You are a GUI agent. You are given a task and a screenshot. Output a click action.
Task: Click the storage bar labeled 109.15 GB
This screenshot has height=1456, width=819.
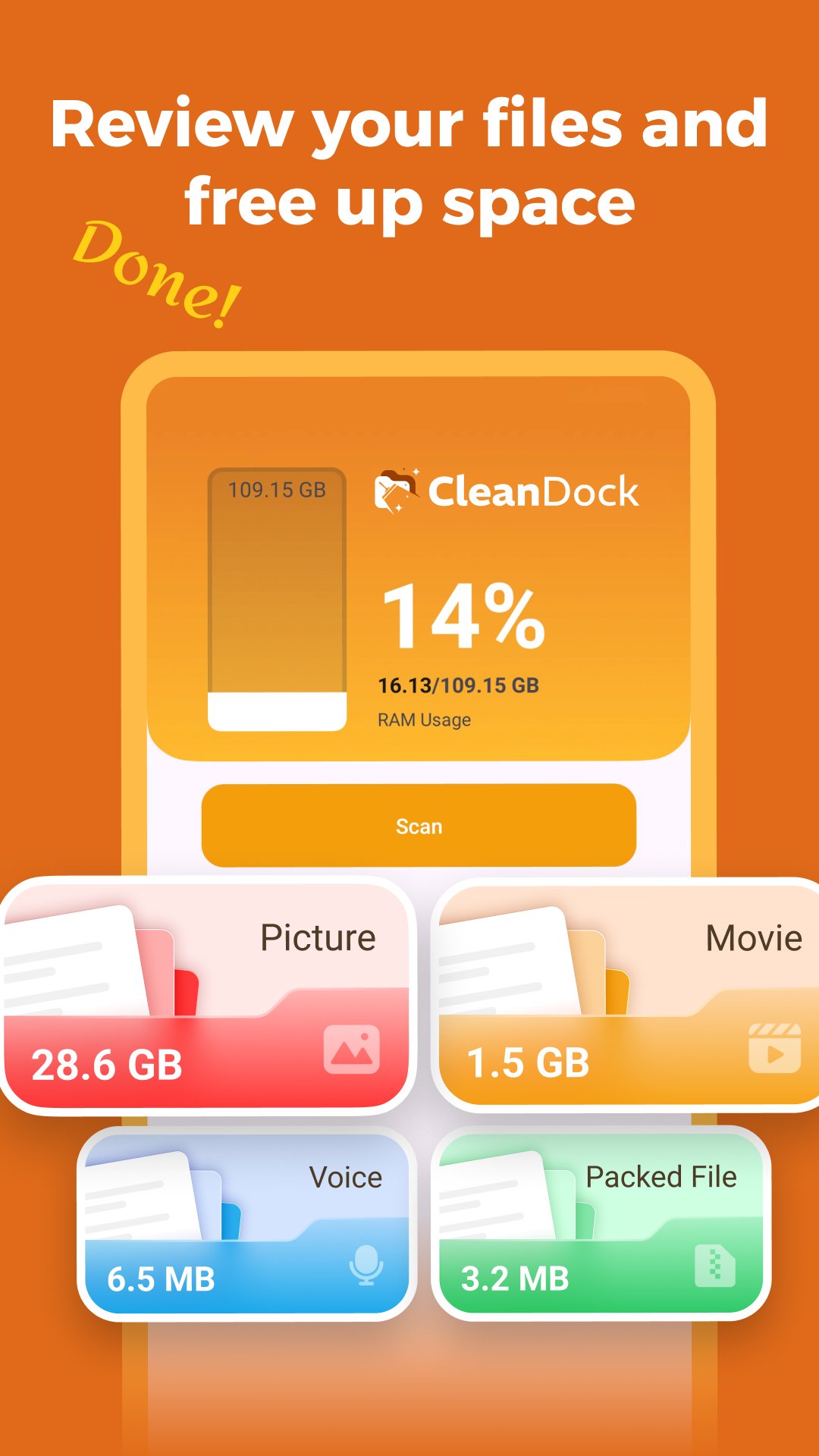[x=277, y=599]
